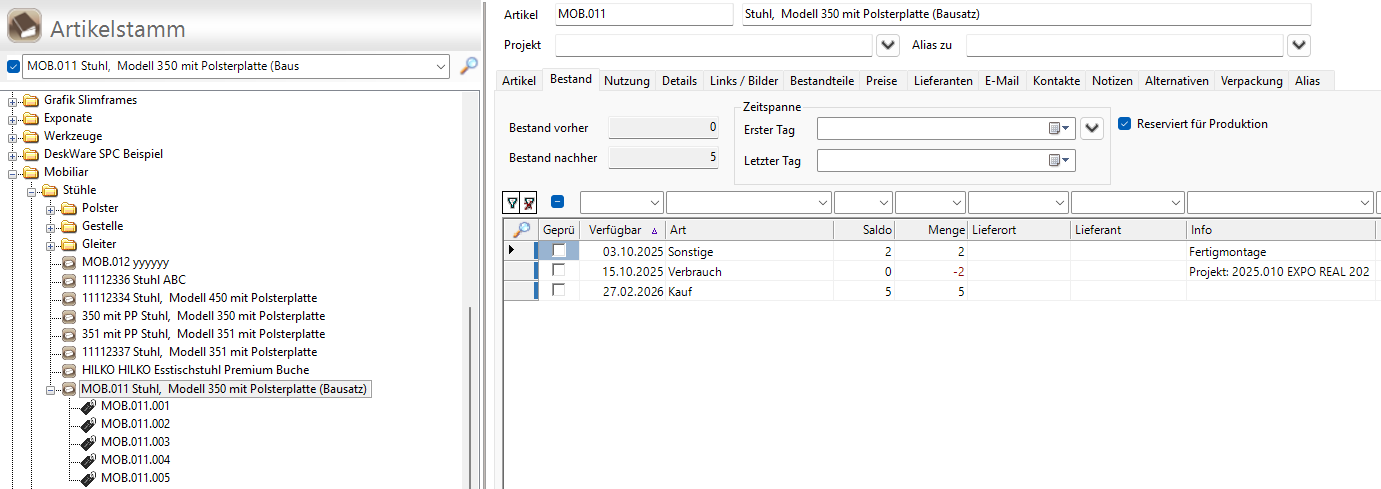This screenshot has width=1381, height=489.
Task: Click the apply filter funnel icon
Action: pos(512,203)
